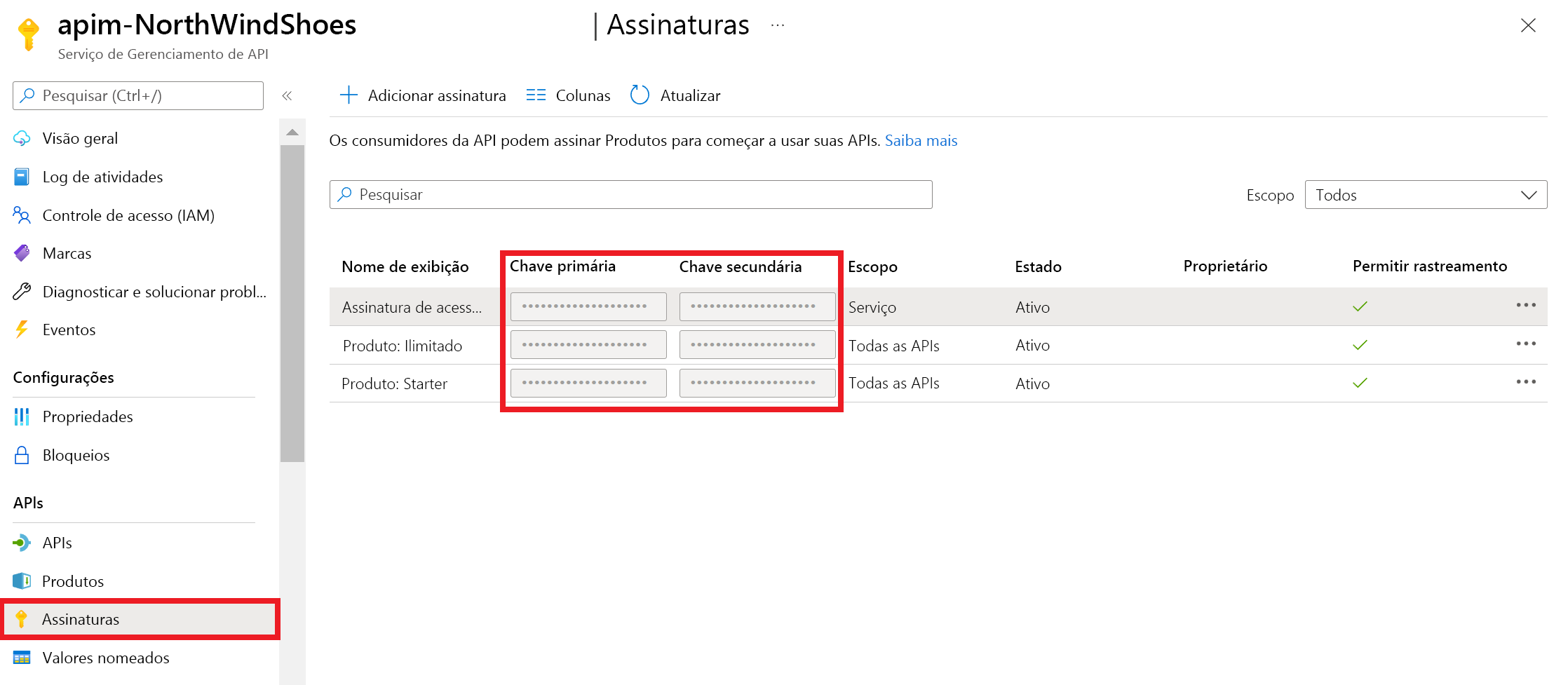This screenshot has height=685, width=1568.
Task: Click Permitir rastreamento column header
Action: 1429,266
